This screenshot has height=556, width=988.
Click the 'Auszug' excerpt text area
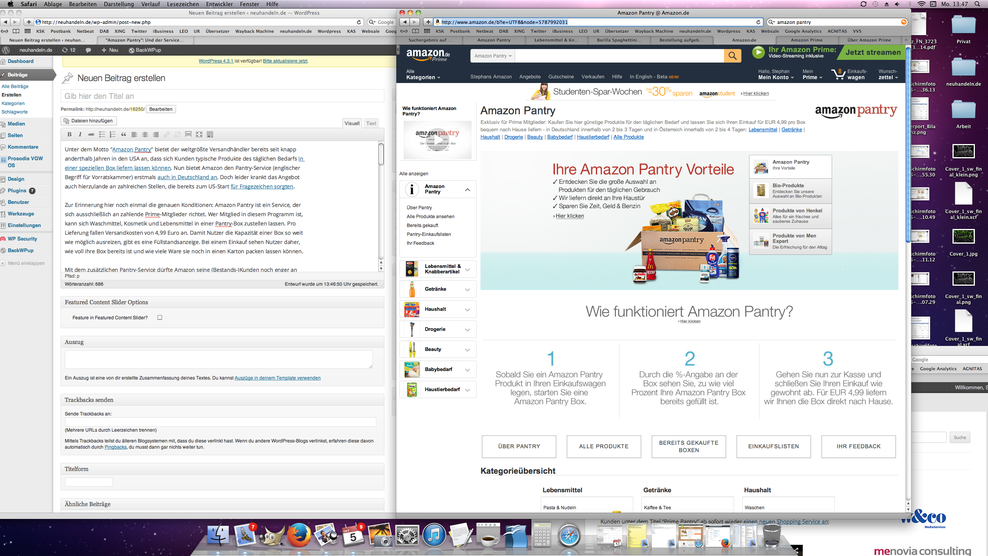click(219, 359)
